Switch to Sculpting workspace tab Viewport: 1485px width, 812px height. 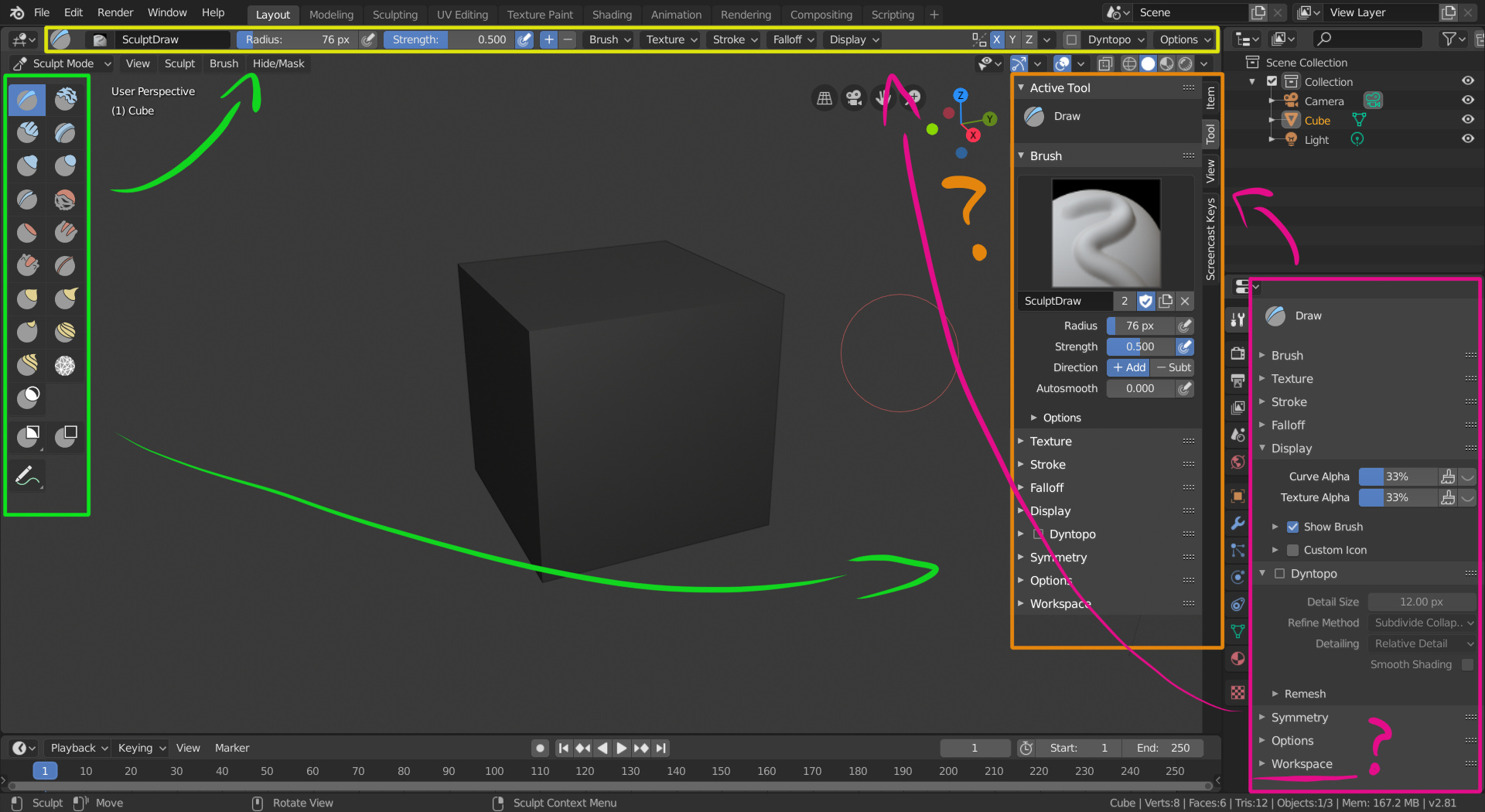tap(394, 14)
